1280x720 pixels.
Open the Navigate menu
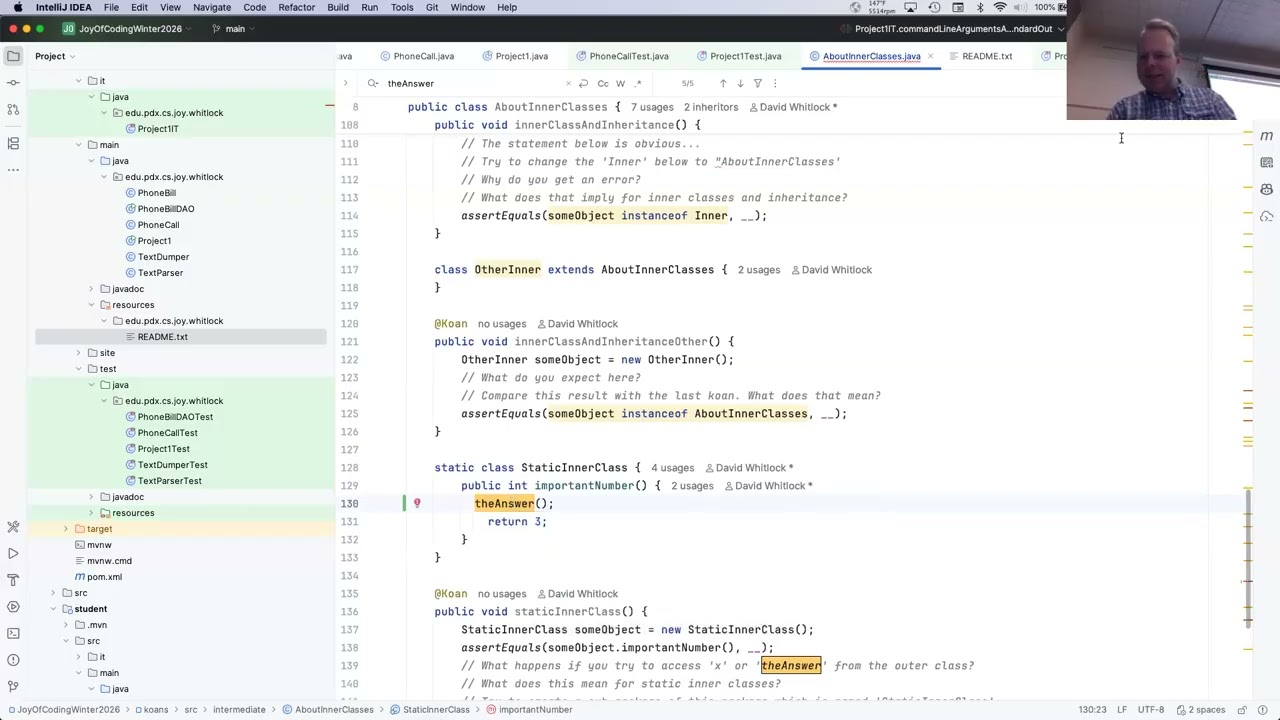211,7
